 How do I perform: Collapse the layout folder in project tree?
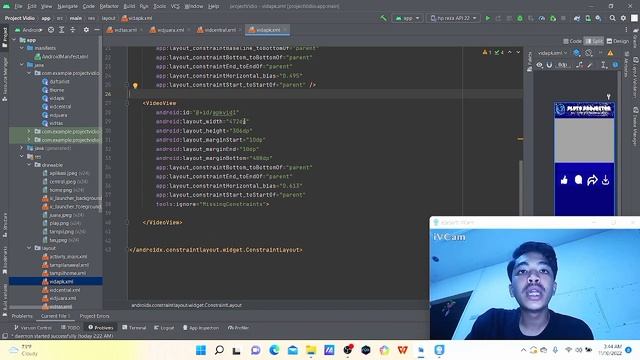pyautogui.click(x=29, y=248)
